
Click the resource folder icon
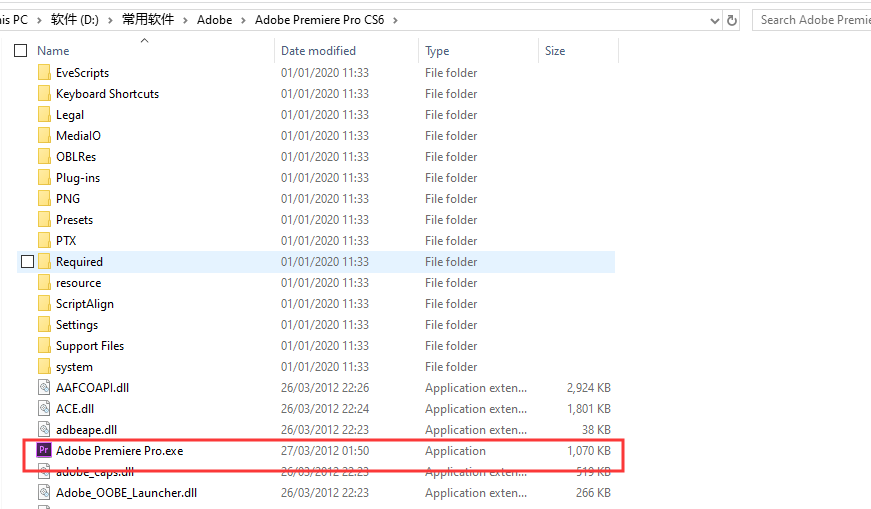[44, 283]
